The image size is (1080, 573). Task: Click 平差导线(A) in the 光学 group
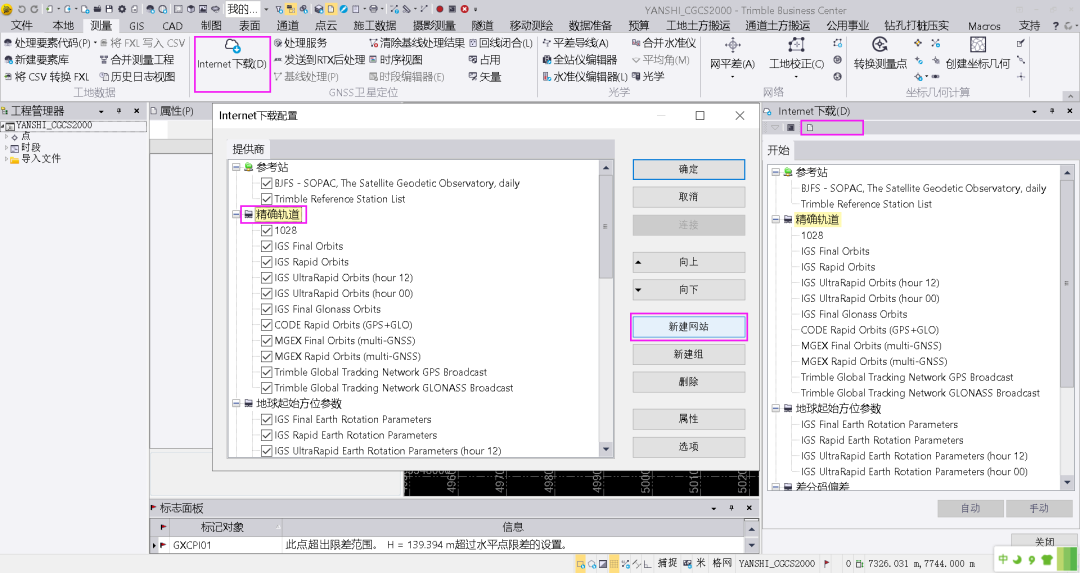(576, 43)
